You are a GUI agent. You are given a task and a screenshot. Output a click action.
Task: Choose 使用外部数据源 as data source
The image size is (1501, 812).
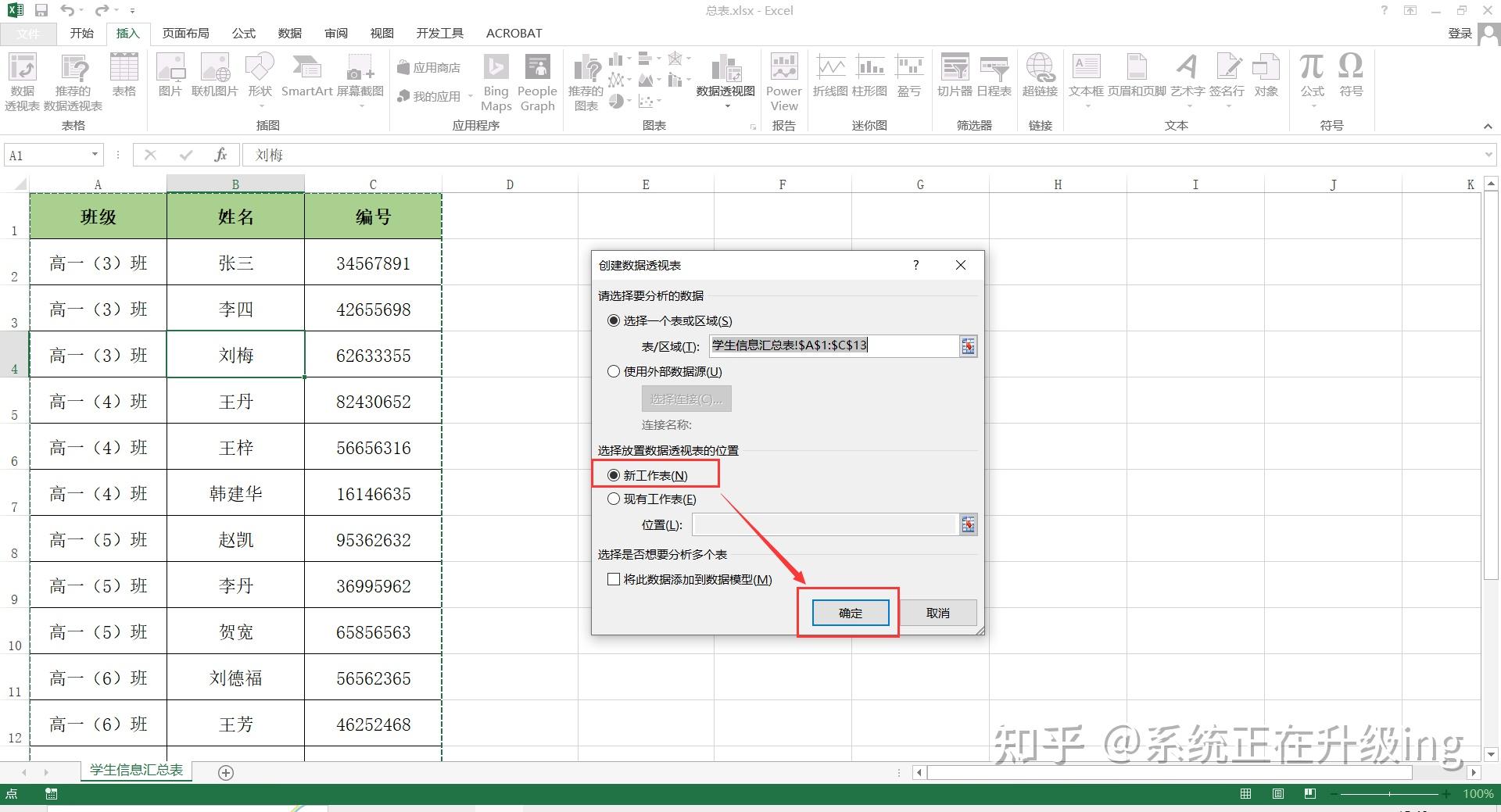click(614, 371)
